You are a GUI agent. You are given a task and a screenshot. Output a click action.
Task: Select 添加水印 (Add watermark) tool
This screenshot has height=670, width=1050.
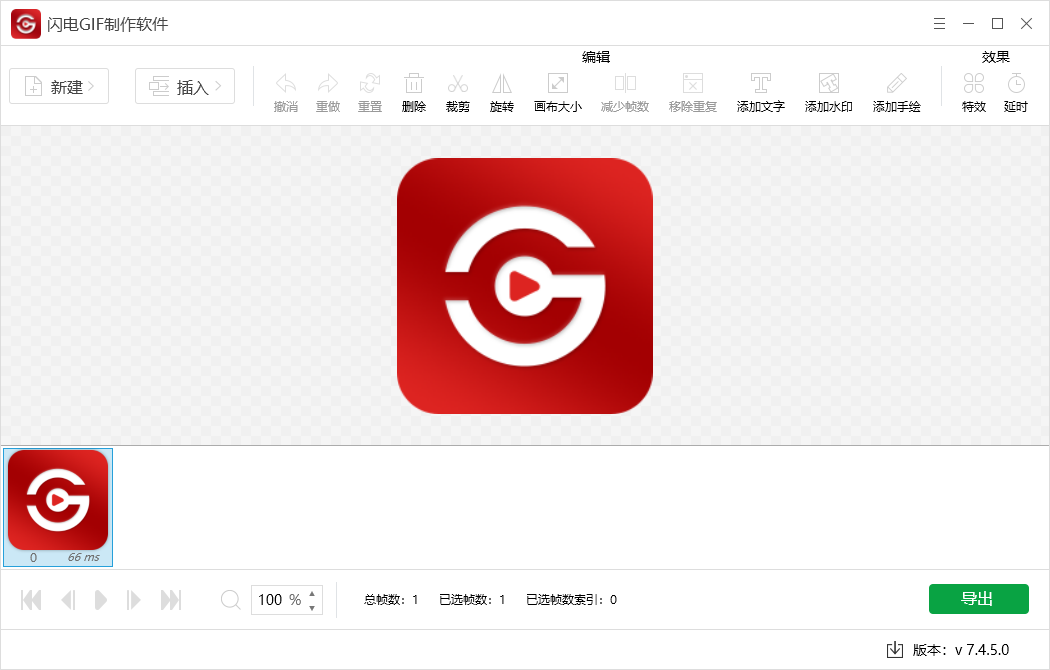[829, 92]
